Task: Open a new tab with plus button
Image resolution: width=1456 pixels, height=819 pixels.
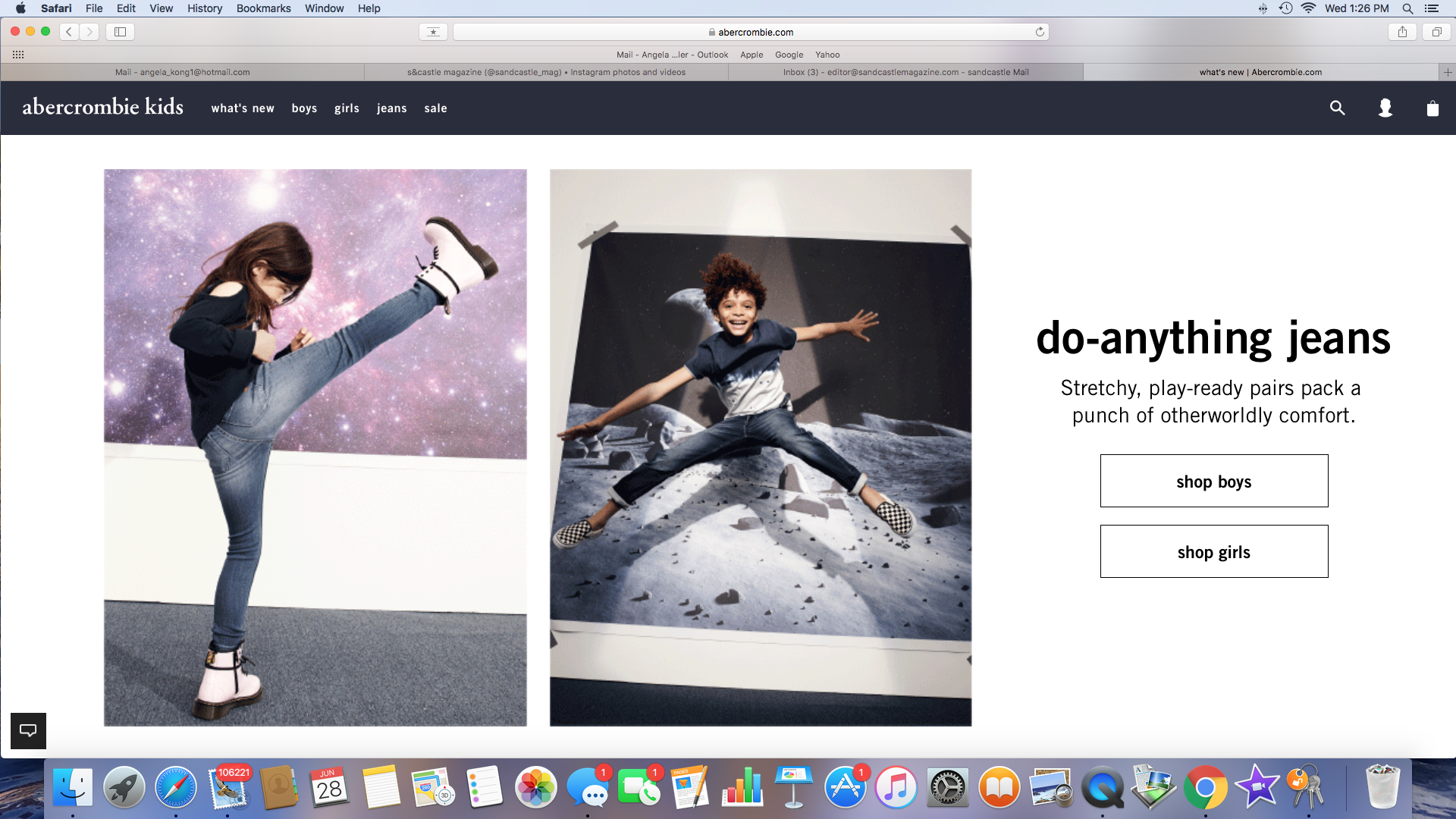Action: pos(1447,72)
